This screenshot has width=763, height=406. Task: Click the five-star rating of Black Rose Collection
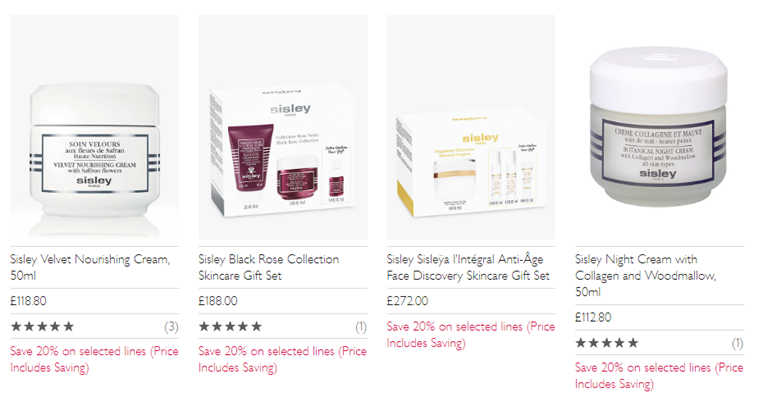[230, 326]
